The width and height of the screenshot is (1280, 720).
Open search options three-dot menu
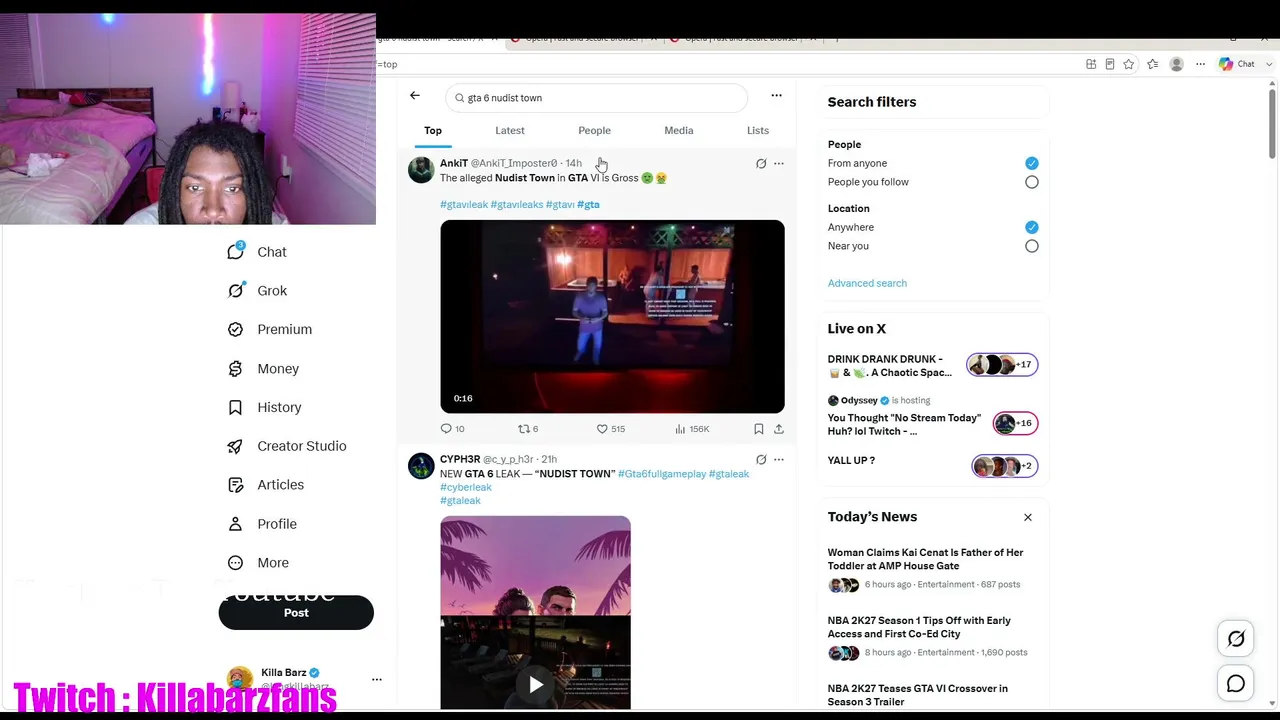click(776, 96)
